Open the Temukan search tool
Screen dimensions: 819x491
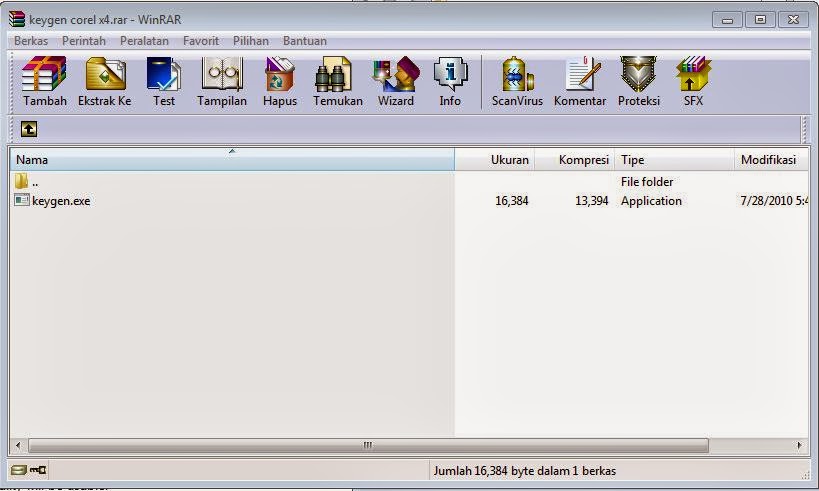tap(337, 80)
